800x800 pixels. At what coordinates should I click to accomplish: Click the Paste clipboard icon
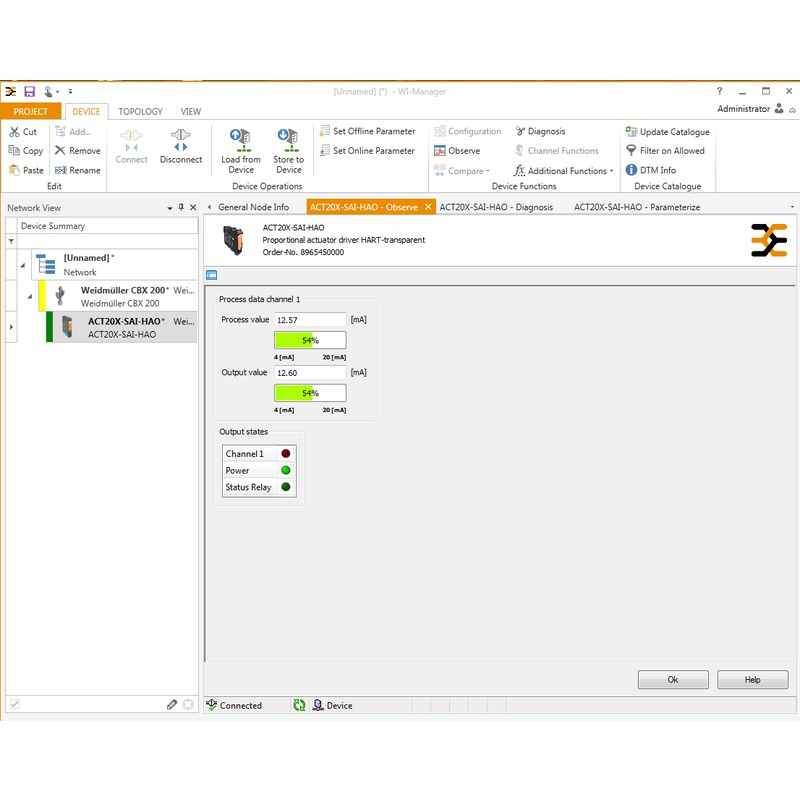(x=14, y=170)
